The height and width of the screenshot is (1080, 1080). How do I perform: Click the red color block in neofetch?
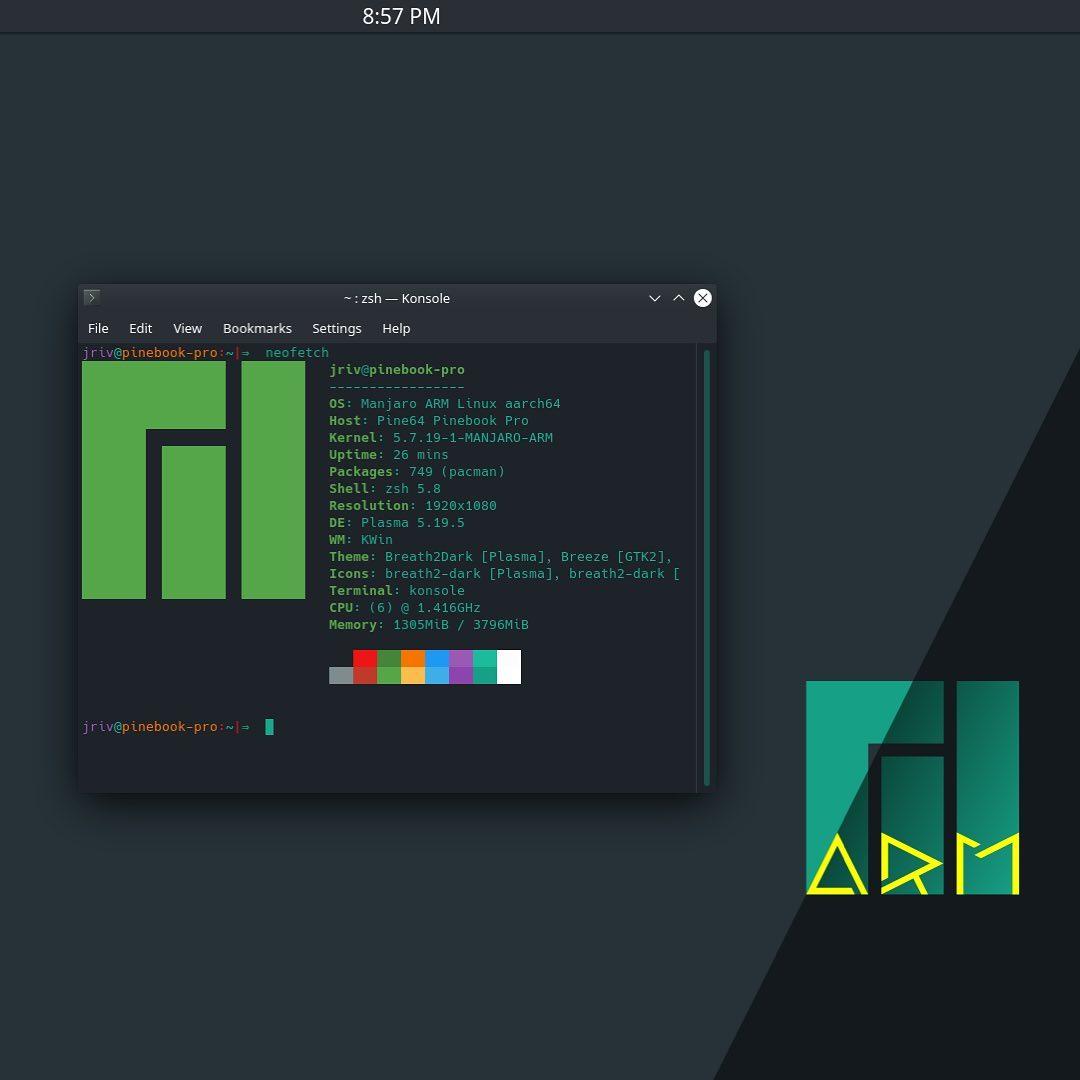tap(364, 658)
